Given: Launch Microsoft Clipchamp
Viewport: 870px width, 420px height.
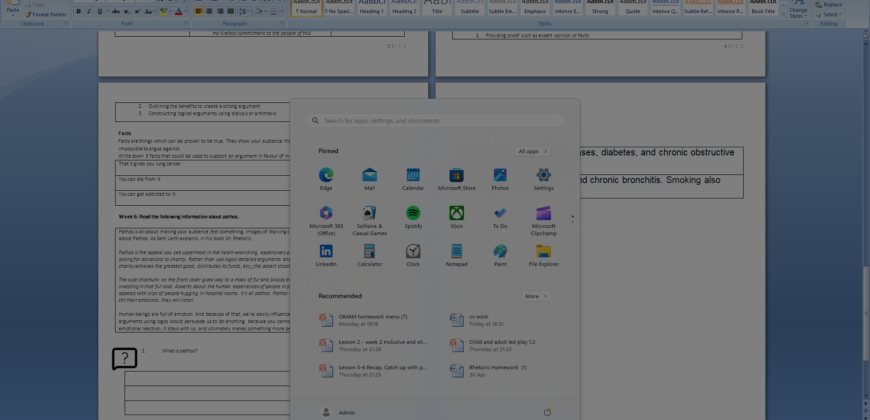Looking at the screenshot, I should click(544, 221).
